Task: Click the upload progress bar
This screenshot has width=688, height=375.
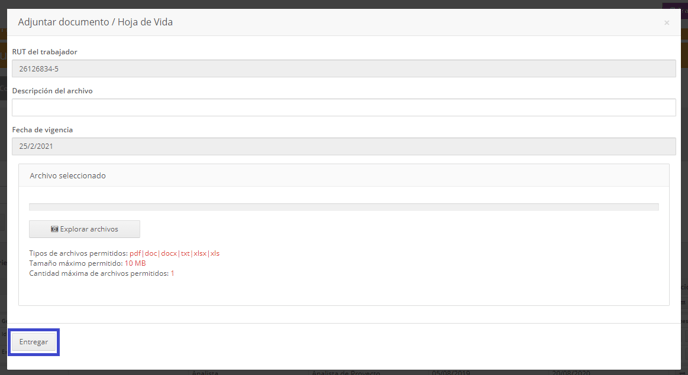Action: (x=344, y=207)
